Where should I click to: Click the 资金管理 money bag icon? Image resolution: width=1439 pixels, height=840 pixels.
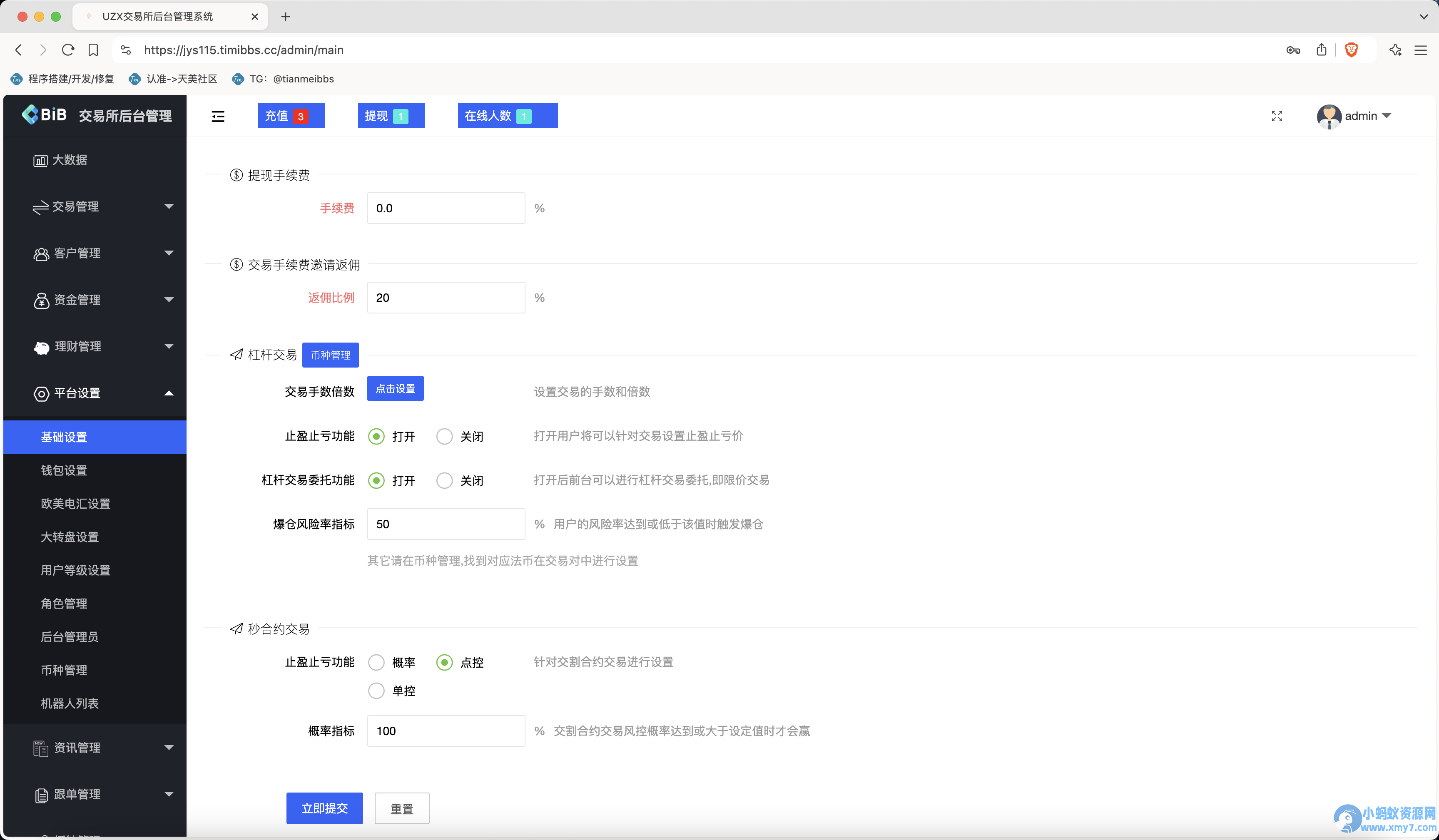tap(41, 301)
